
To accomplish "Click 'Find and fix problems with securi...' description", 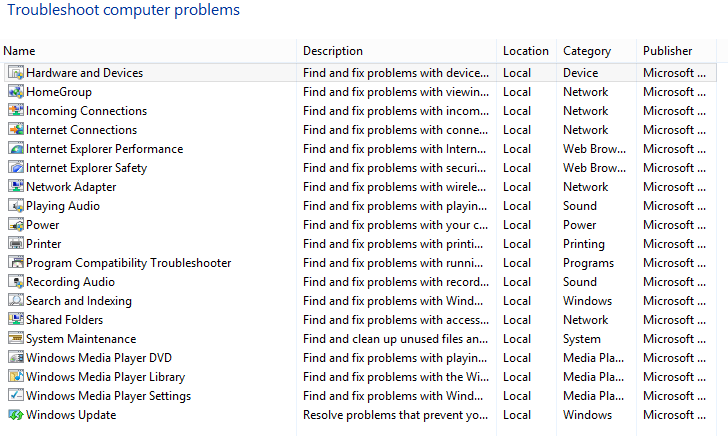I will 395,168.
